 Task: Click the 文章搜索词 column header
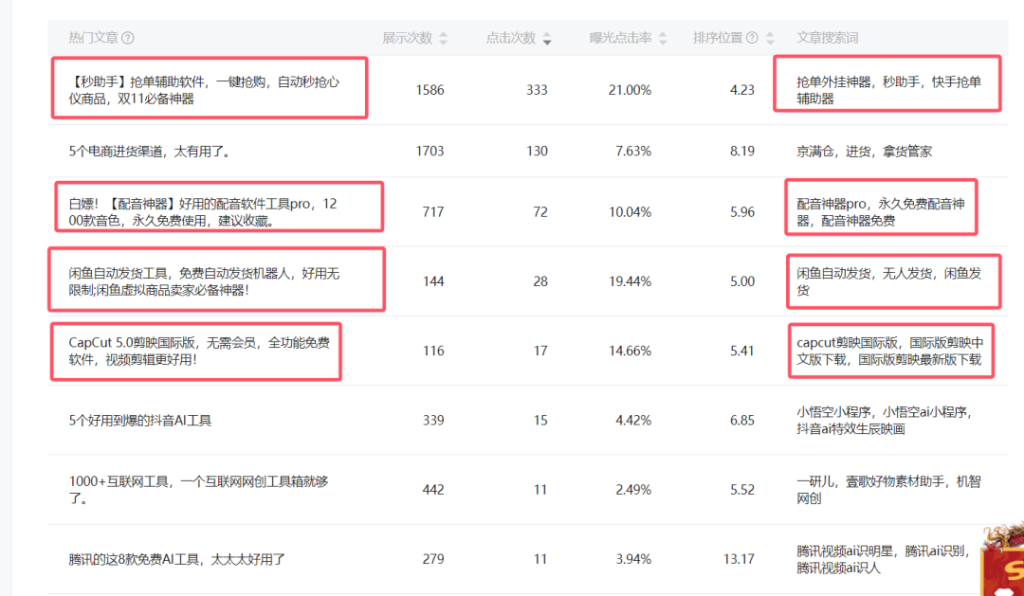point(827,38)
